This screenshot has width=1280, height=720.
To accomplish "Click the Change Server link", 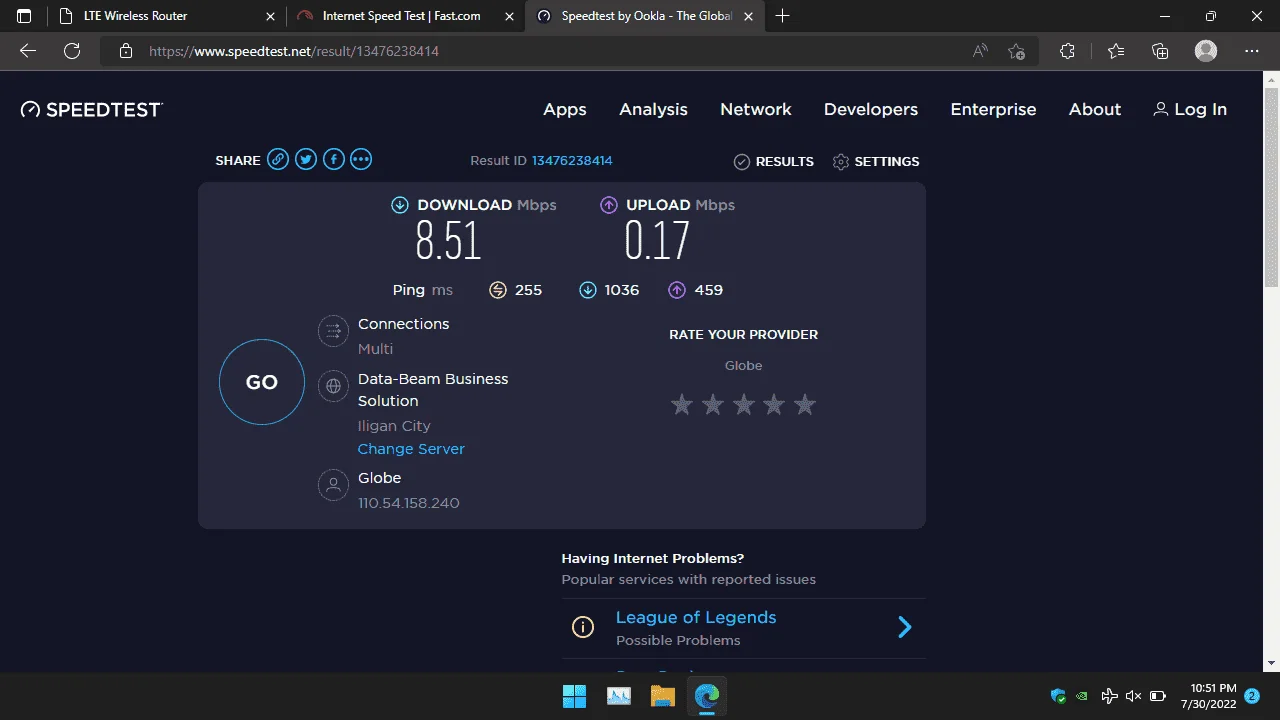I will (x=411, y=449).
